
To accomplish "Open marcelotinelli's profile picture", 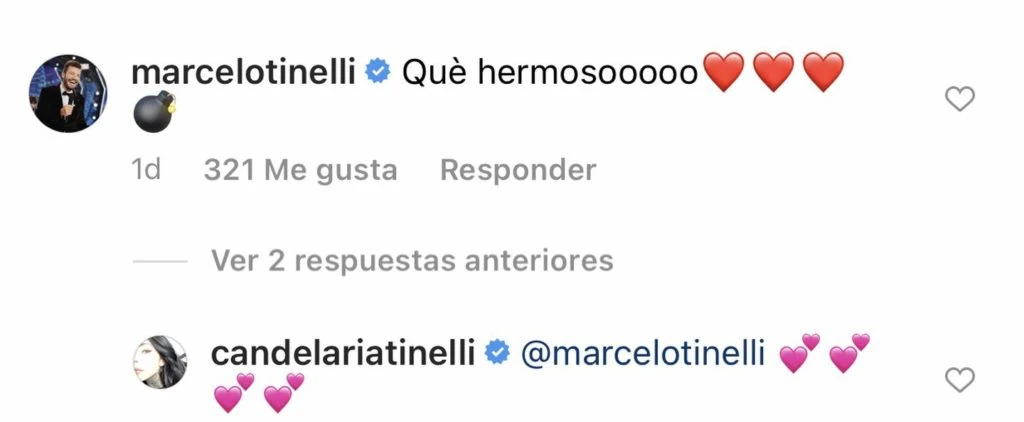I will click(x=68, y=93).
